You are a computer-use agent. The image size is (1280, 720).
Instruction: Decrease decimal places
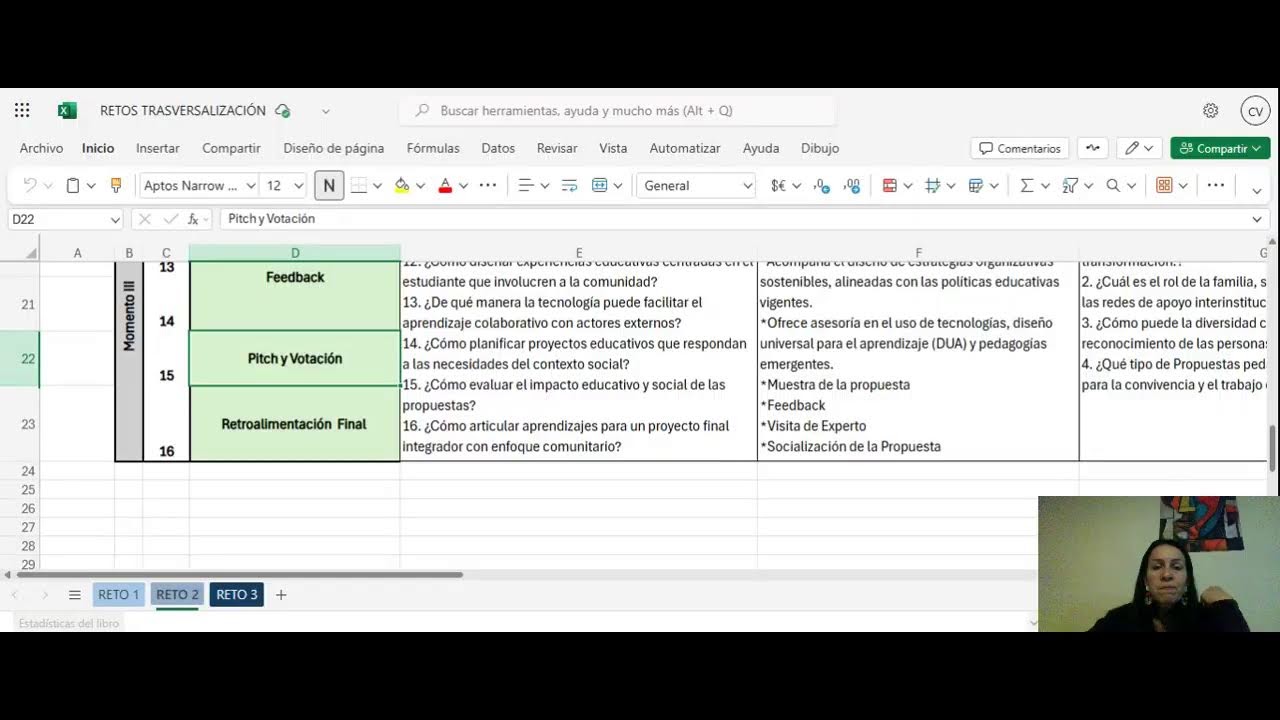pos(821,185)
